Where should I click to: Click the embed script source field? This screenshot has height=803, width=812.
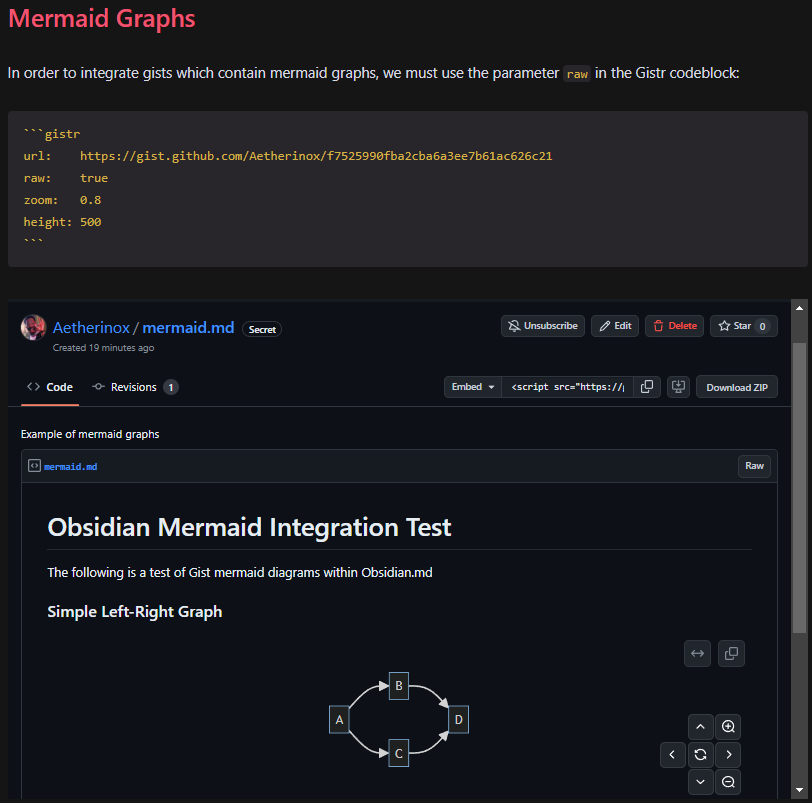click(568, 387)
